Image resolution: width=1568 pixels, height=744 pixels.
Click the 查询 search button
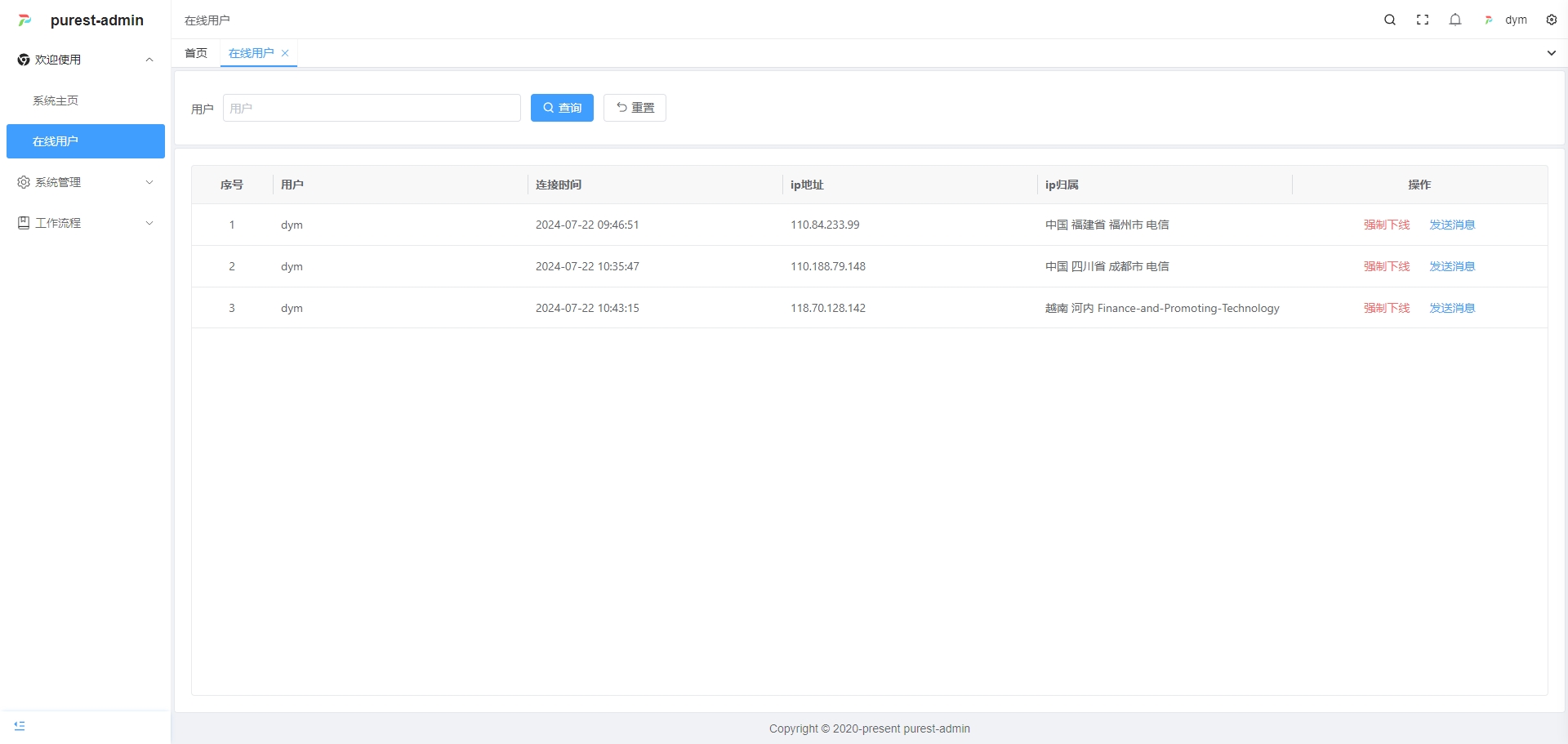[562, 108]
